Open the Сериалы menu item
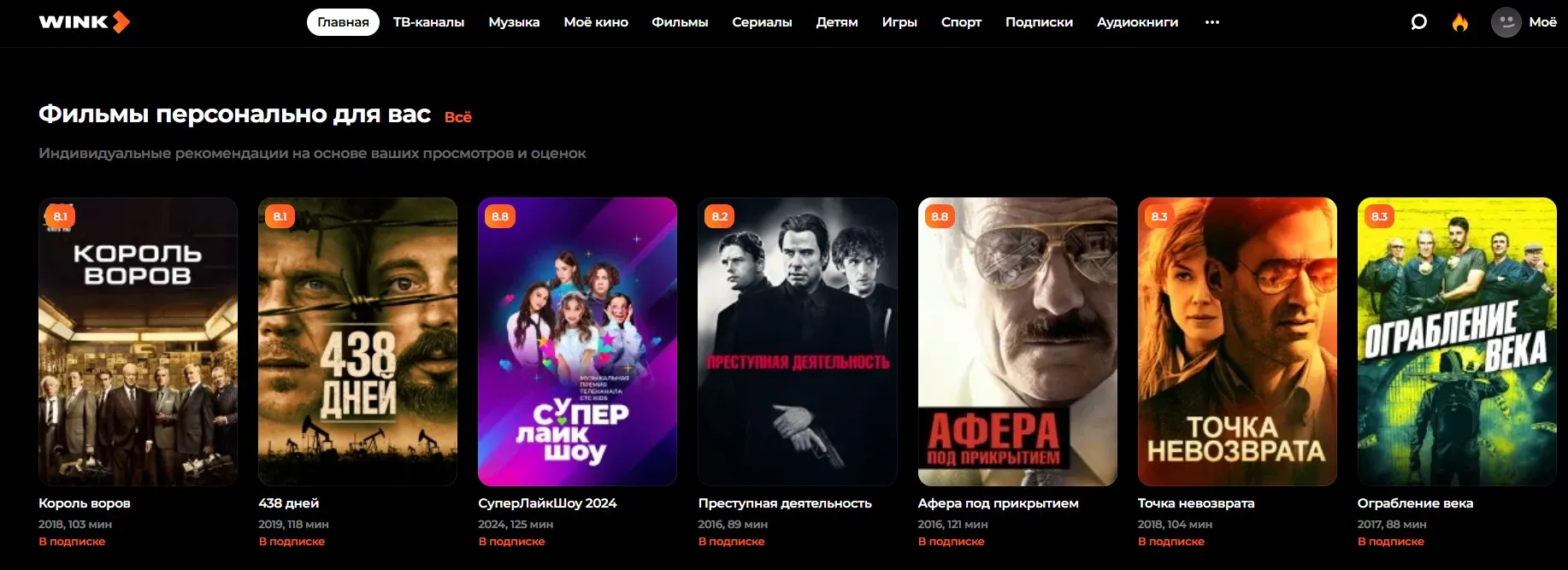Screen dimensions: 1568x570 tap(762, 22)
